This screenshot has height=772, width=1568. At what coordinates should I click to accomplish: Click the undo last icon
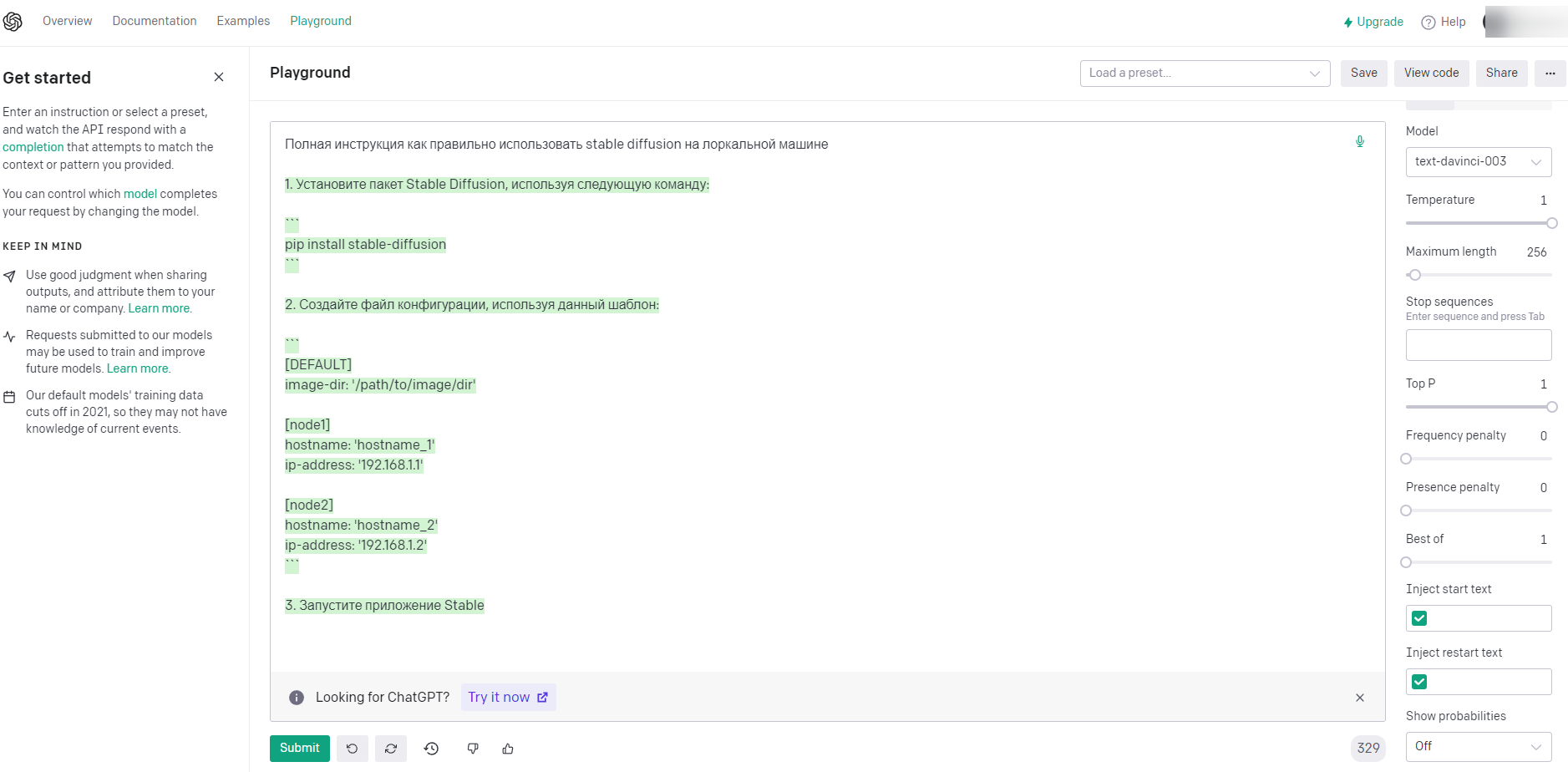tap(353, 749)
